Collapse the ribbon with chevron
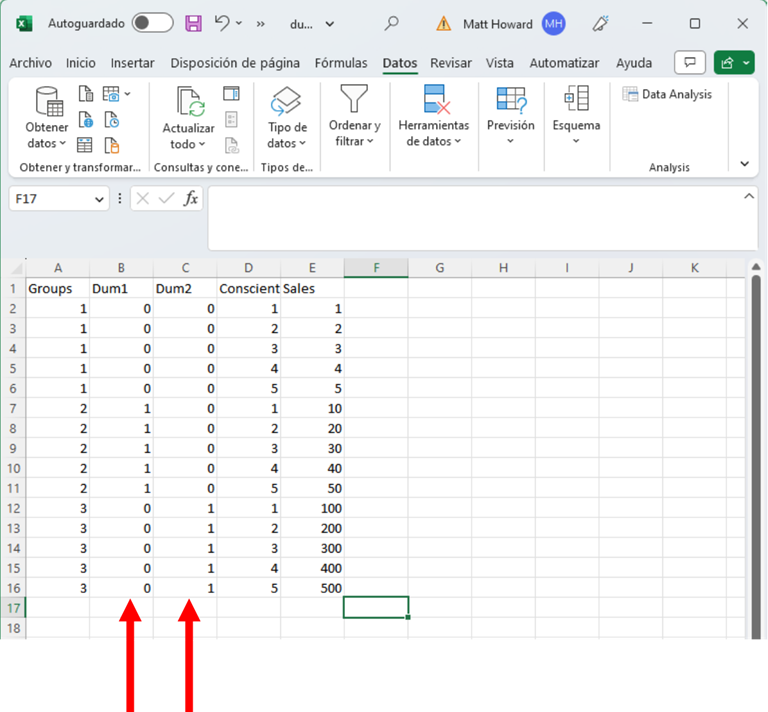Screen dimensions: 768x712 point(744,164)
